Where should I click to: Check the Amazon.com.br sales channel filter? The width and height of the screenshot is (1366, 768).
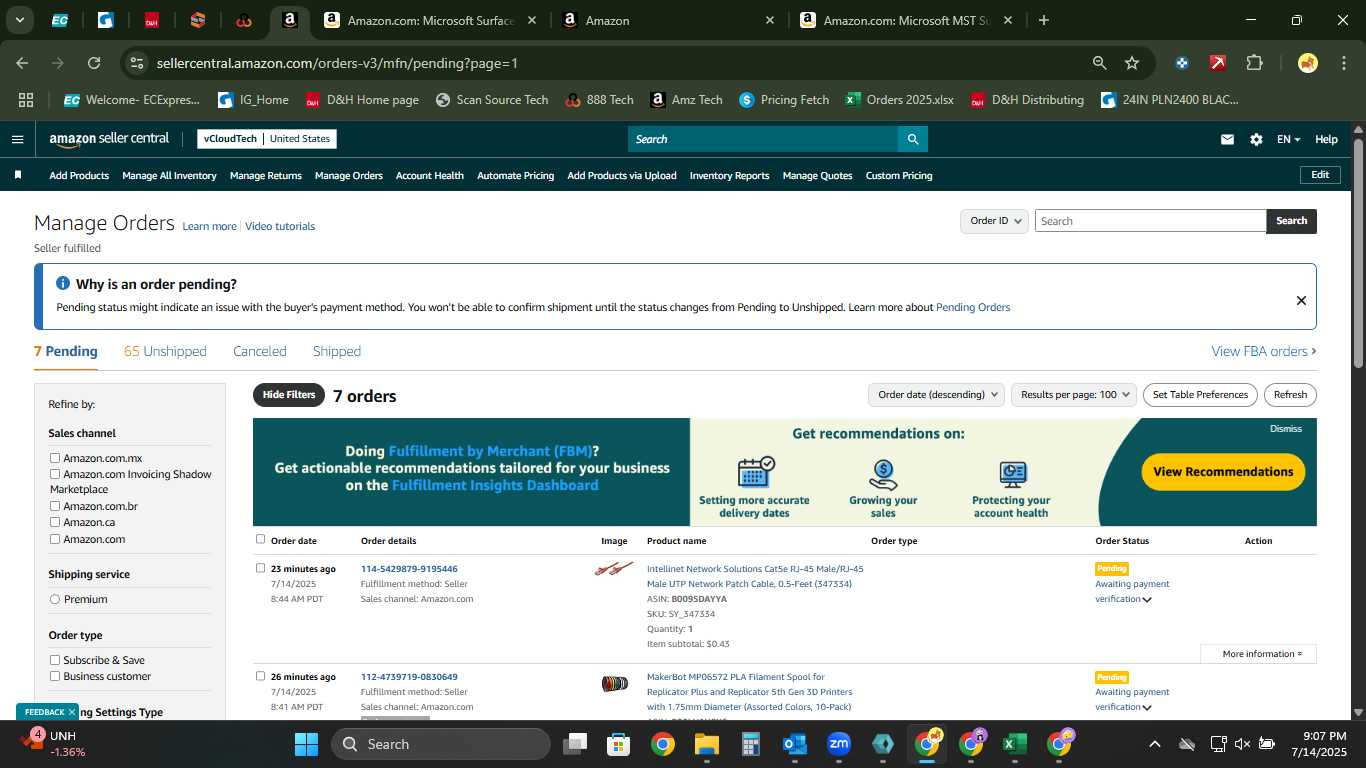pyautogui.click(x=55, y=506)
